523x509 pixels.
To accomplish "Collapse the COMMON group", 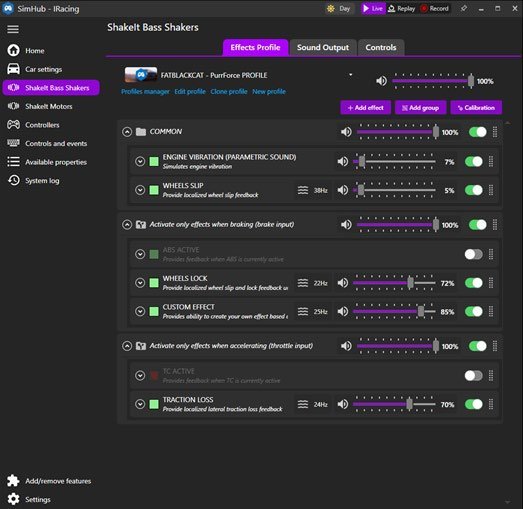I will pos(127,132).
